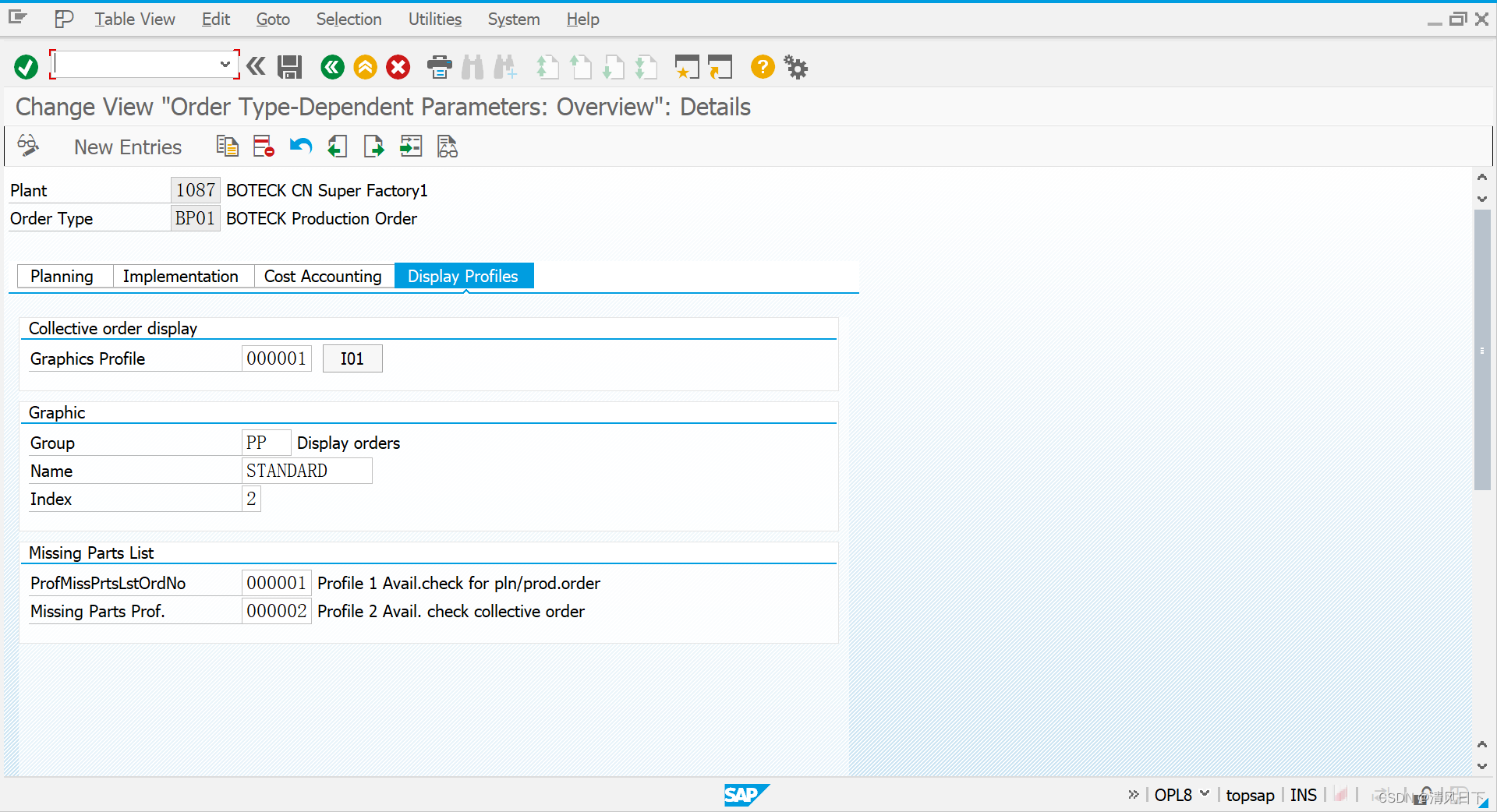
Task: Click the Delete entry icon
Action: [264, 146]
